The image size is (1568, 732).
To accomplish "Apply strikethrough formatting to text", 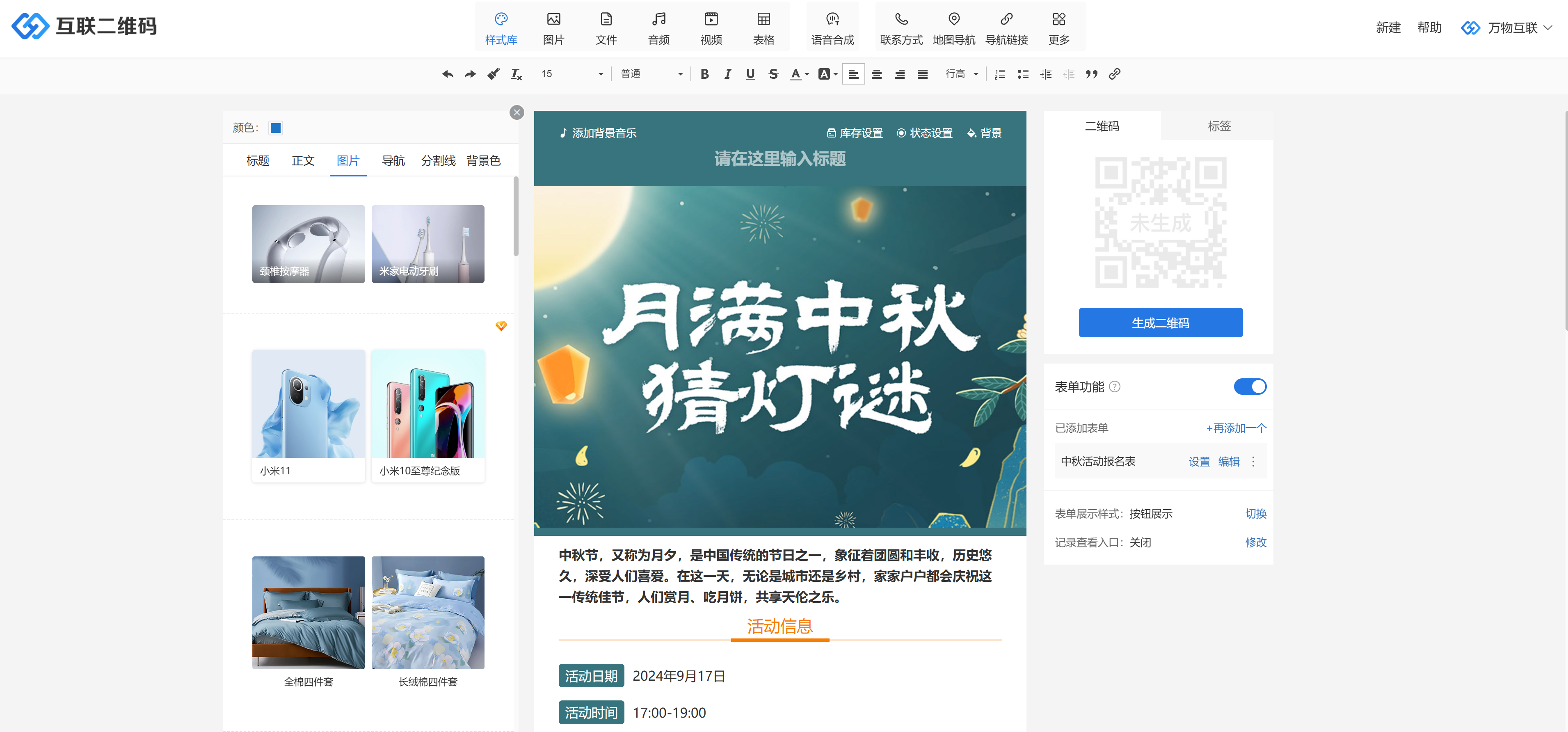I will point(773,74).
